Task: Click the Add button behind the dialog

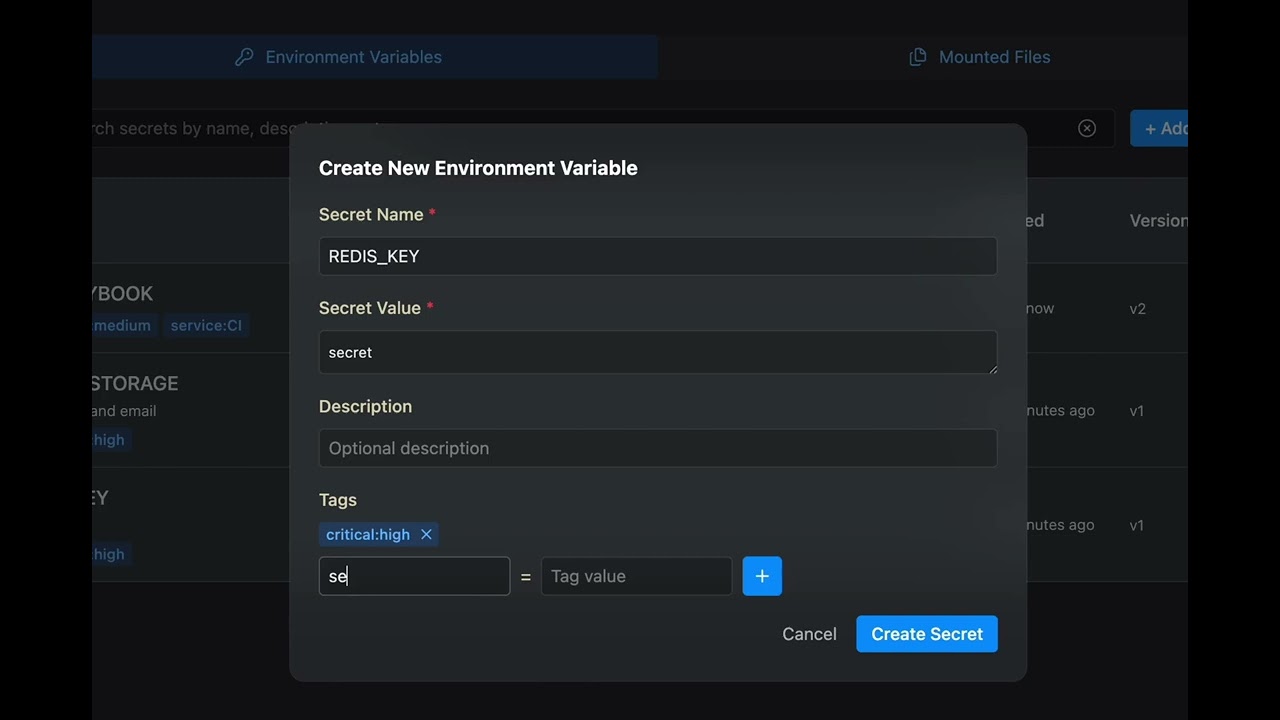Action: coord(1160,128)
